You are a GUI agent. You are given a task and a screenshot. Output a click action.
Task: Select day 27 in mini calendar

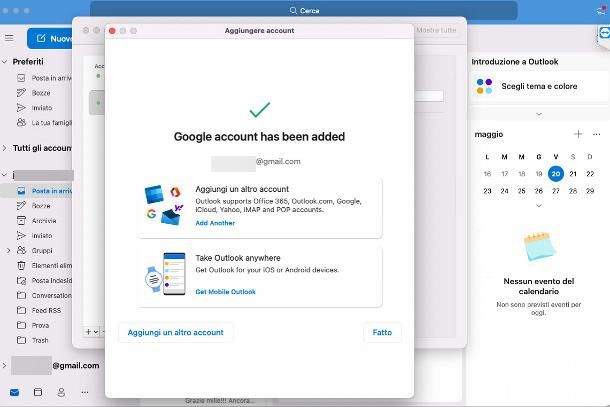pyautogui.click(x=556, y=191)
